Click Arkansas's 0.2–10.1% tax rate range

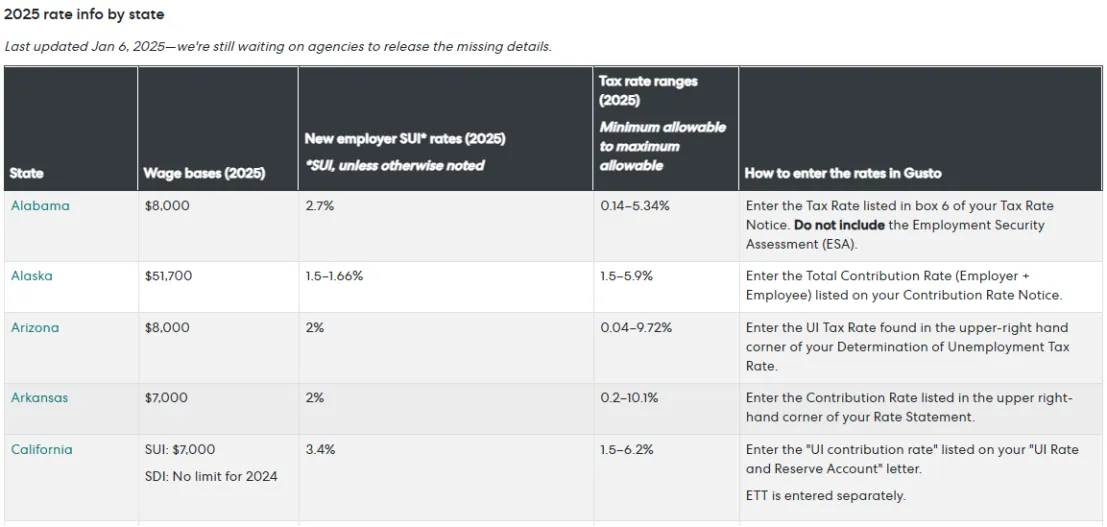[x=629, y=398]
